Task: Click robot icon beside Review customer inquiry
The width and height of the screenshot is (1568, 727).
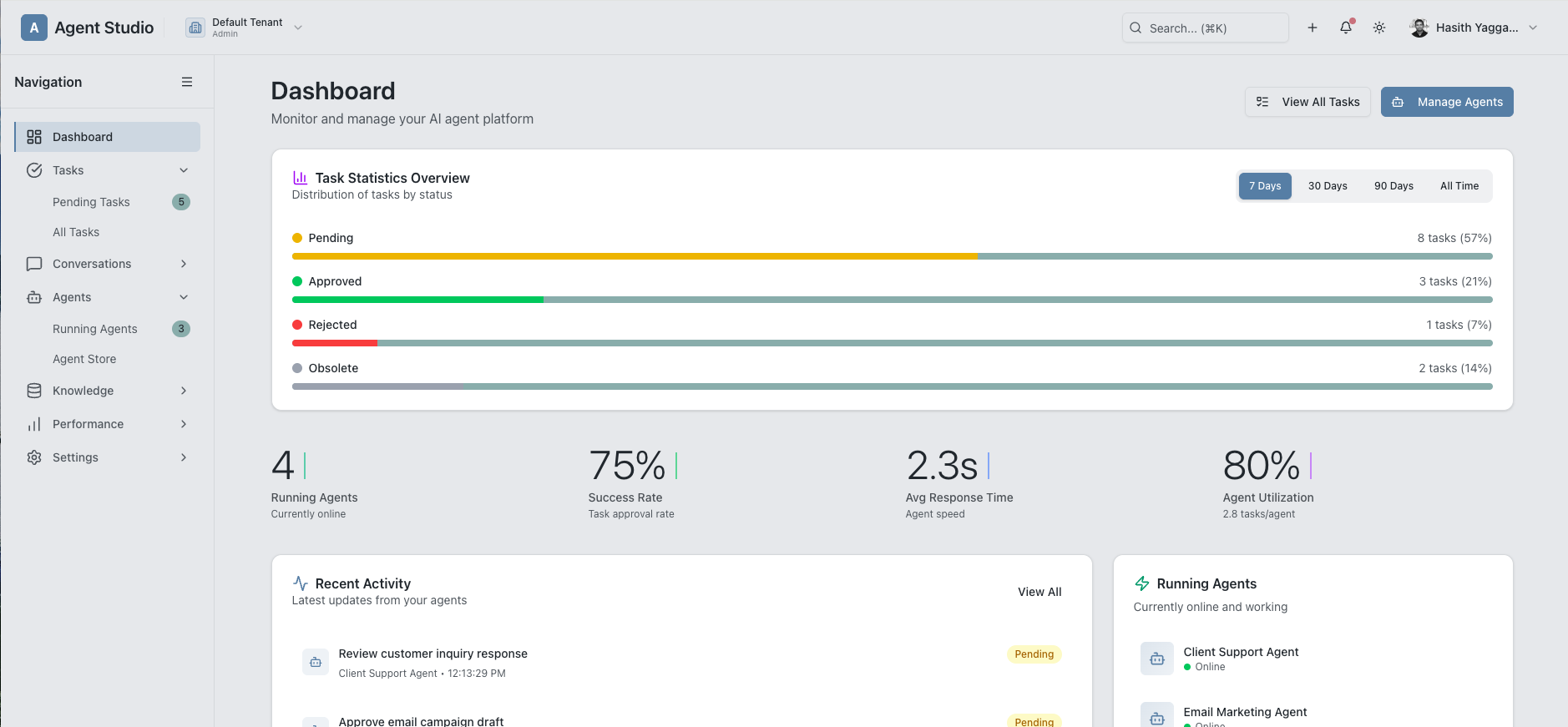Action: (x=316, y=662)
